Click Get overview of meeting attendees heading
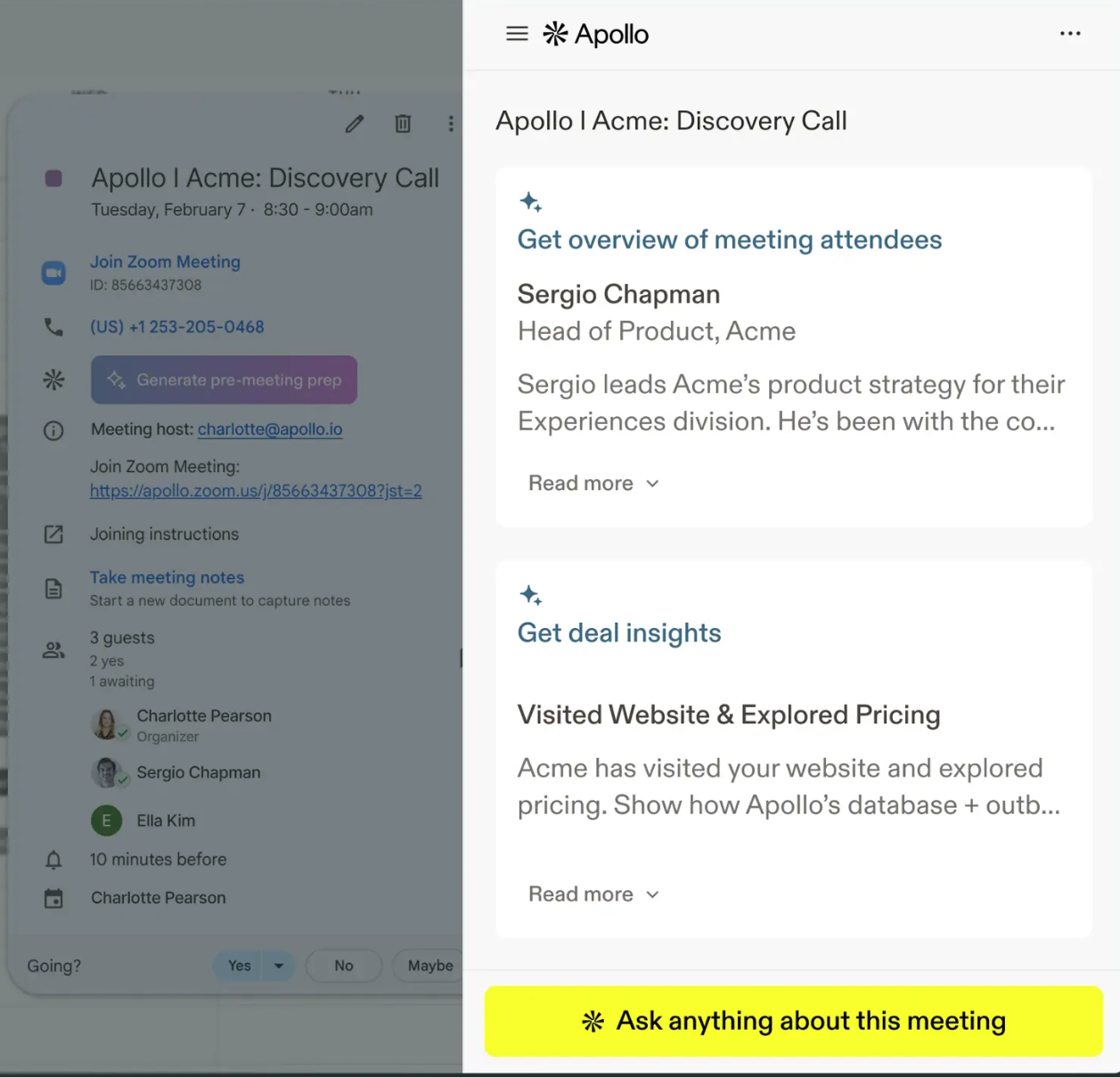1120x1077 pixels. (x=729, y=240)
